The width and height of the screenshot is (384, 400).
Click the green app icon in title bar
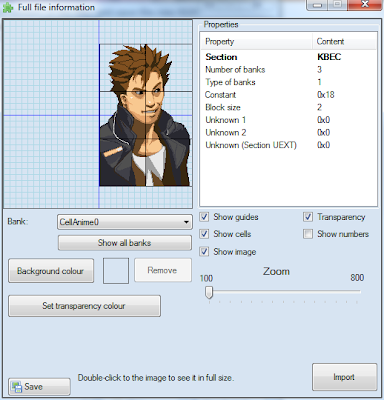click(x=8, y=7)
